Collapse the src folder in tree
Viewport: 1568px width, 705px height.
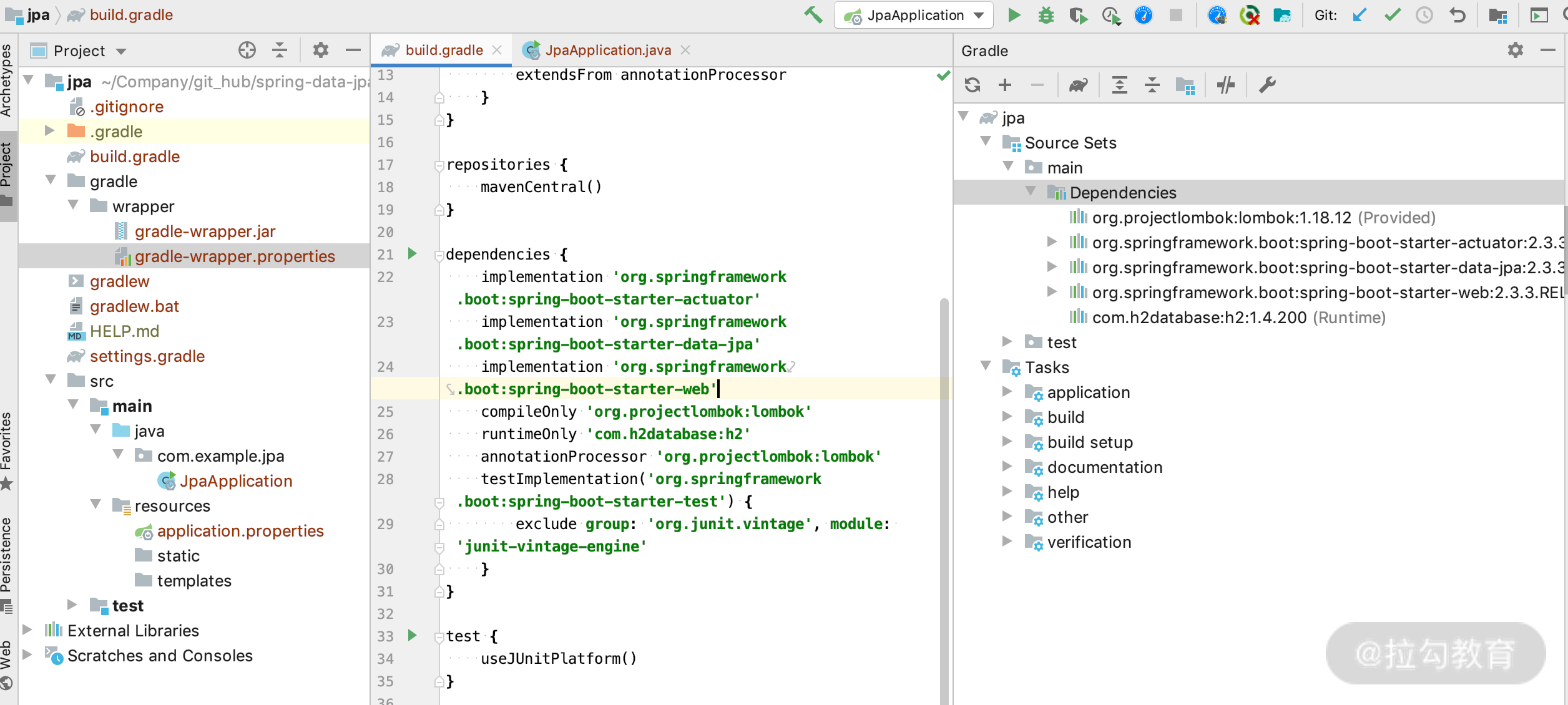click(x=51, y=380)
